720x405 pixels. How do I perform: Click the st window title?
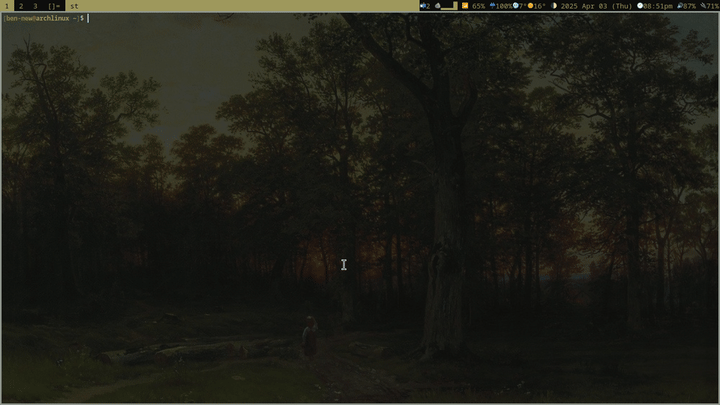click(74, 6)
